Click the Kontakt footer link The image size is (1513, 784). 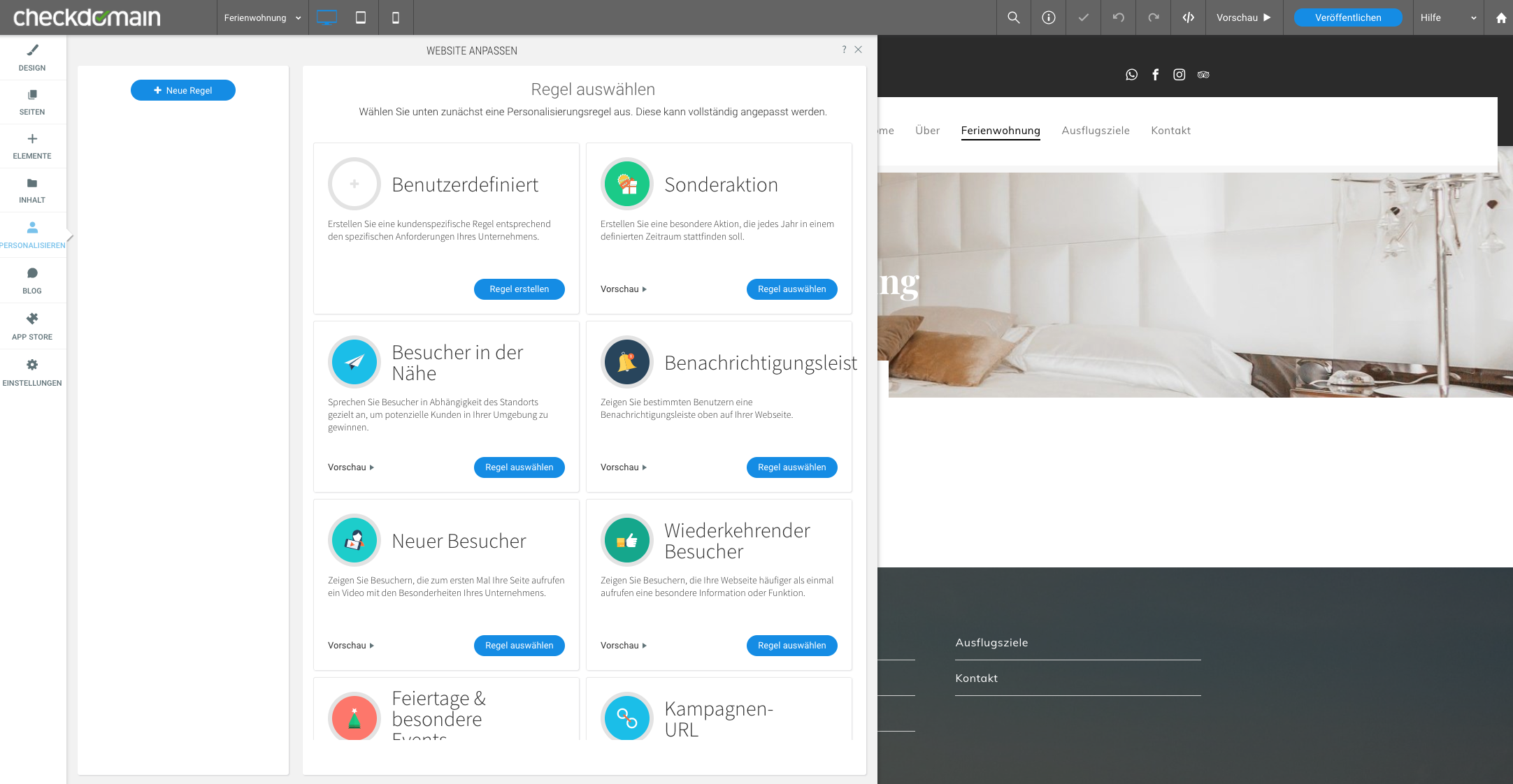976,678
